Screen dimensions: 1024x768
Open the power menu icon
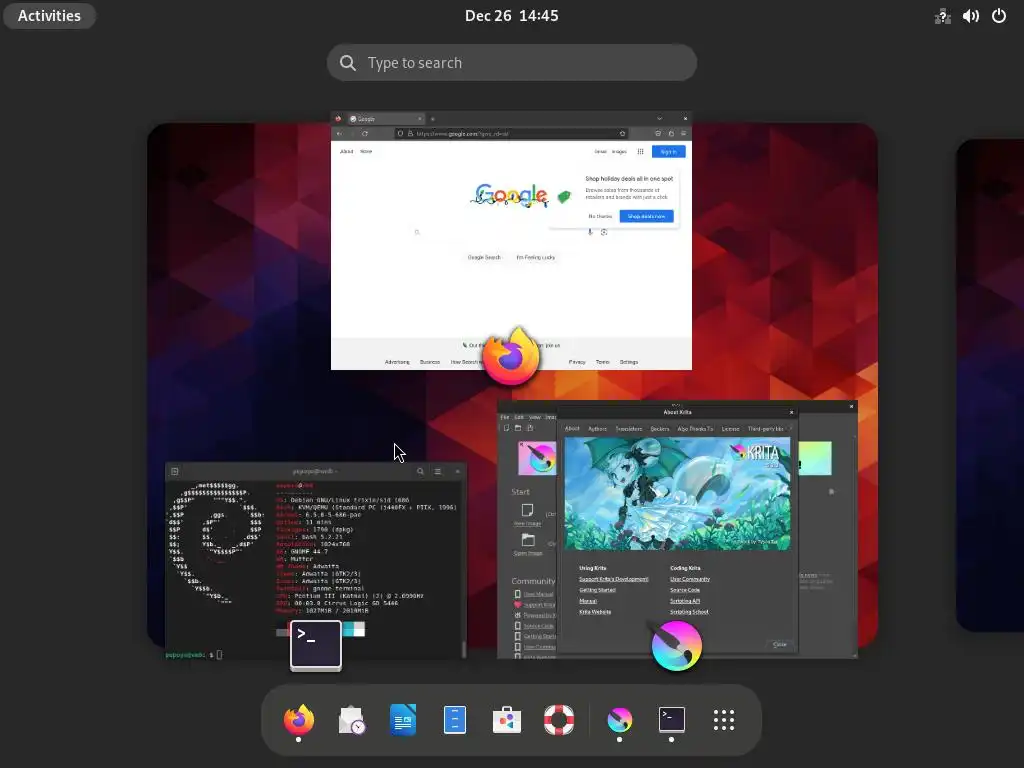pyautogui.click(x=999, y=16)
